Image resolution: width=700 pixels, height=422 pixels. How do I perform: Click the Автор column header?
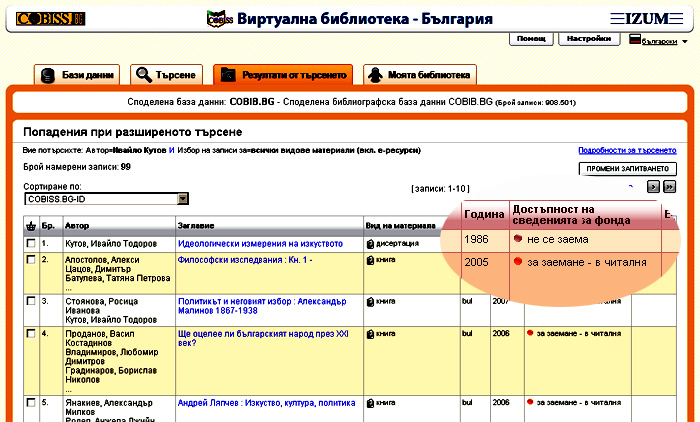pos(77,226)
